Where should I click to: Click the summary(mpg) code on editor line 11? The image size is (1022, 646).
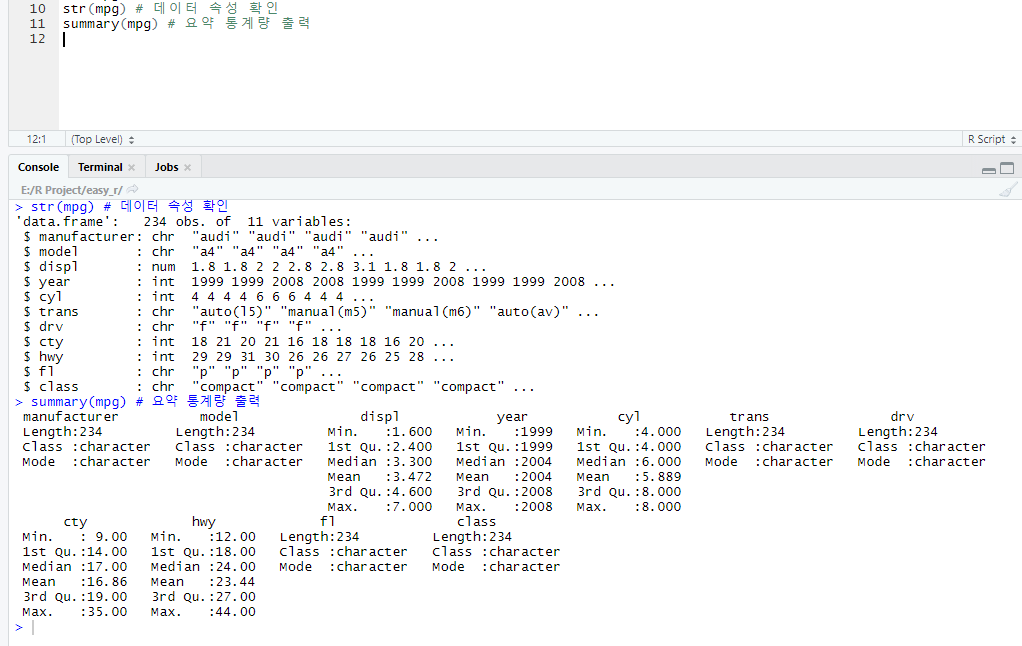pyautogui.click(x=110, y=23)
